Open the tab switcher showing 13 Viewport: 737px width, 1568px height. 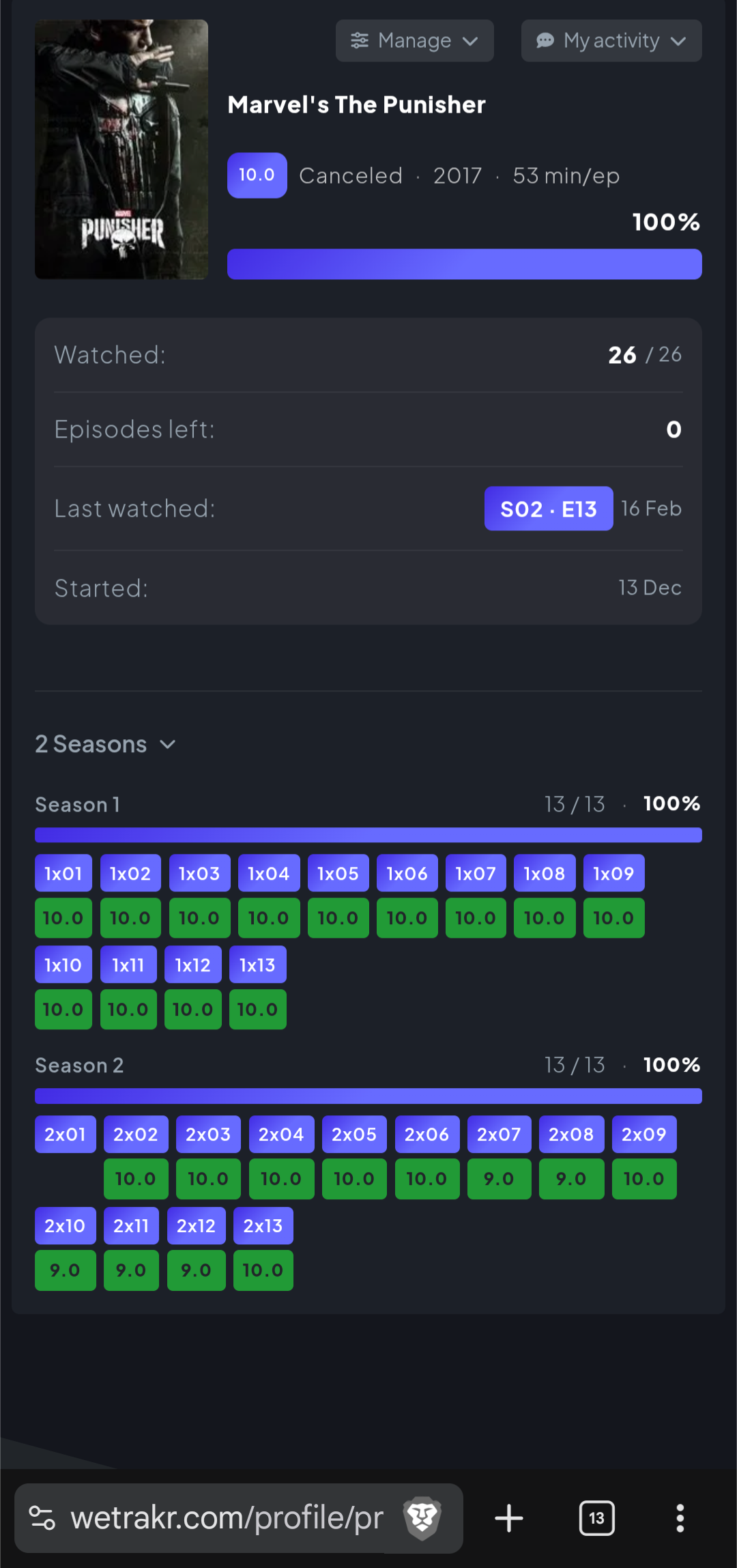[x=597, y=1518]
